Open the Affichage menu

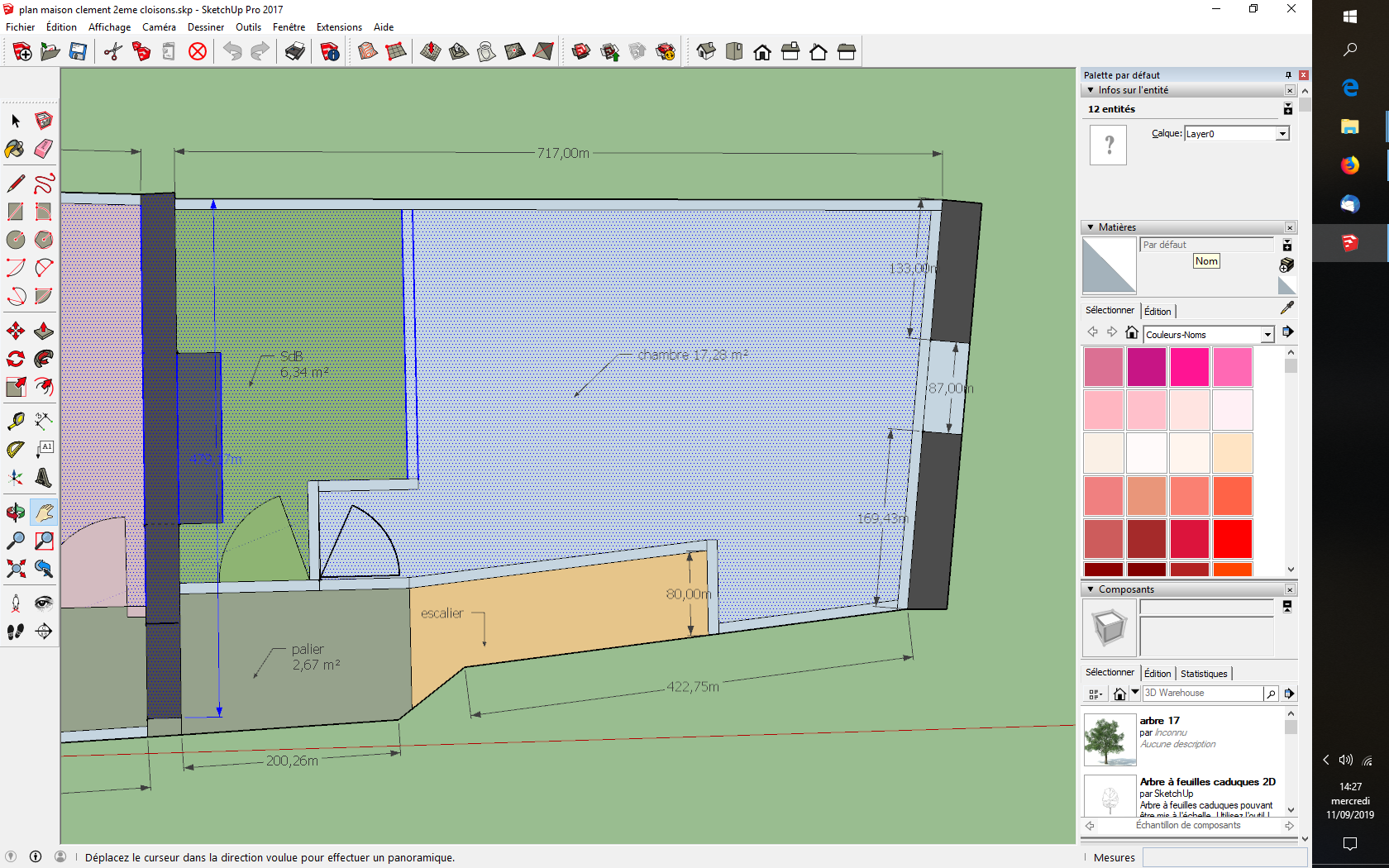coord(109,27)
